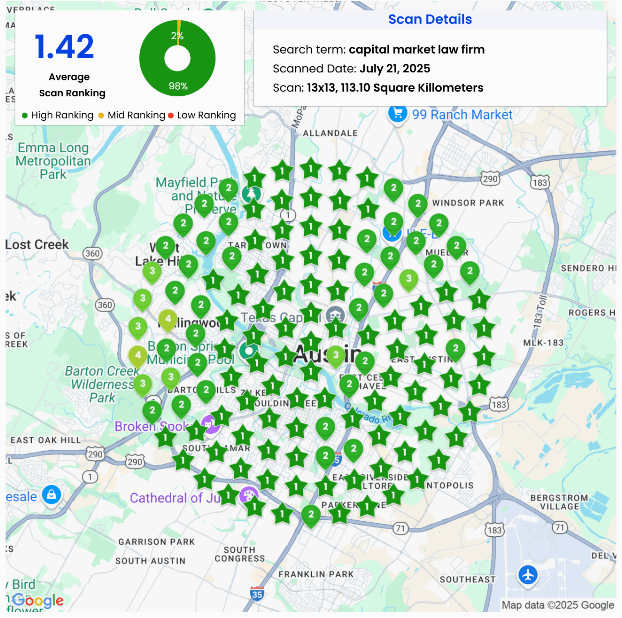Click the 99 Ranch Market shopping cart icon
The width and height of the screenshot is (622, 618).
(397, 114)
